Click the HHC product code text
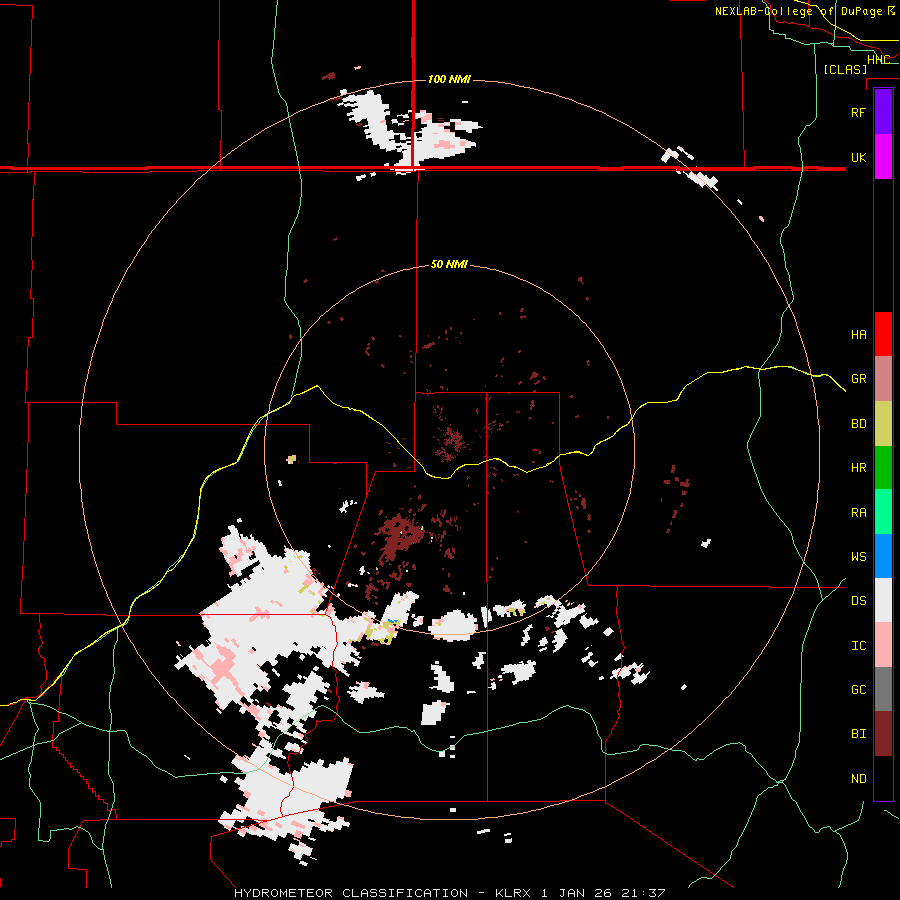The width and height of the screenshot is (900, 900). tap(878, 59)
